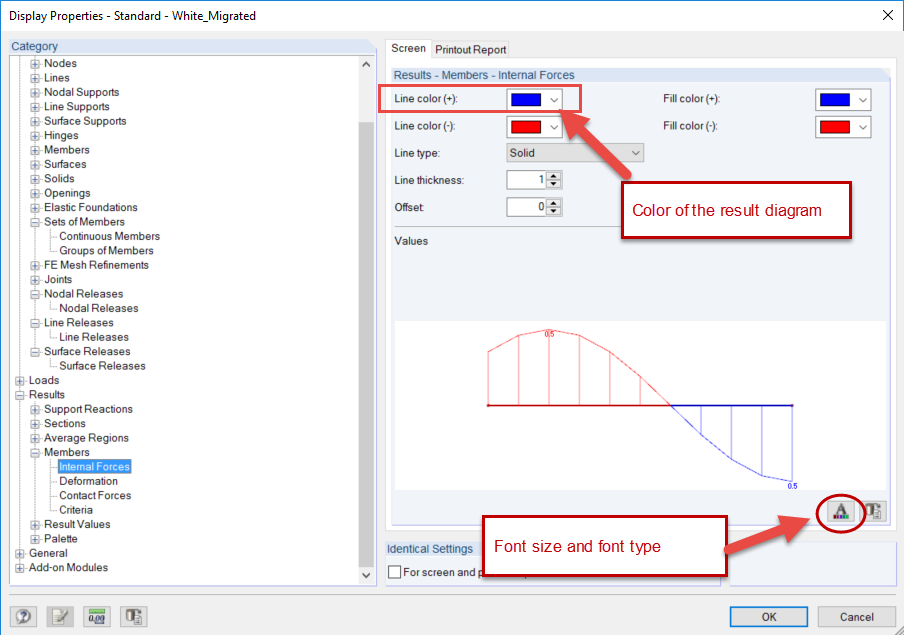Image resolution: width=904 pixels, height=635 pixels.
Task: Click the edit comment icon in the bottom toolbar
Action: (x=60, y=616)
